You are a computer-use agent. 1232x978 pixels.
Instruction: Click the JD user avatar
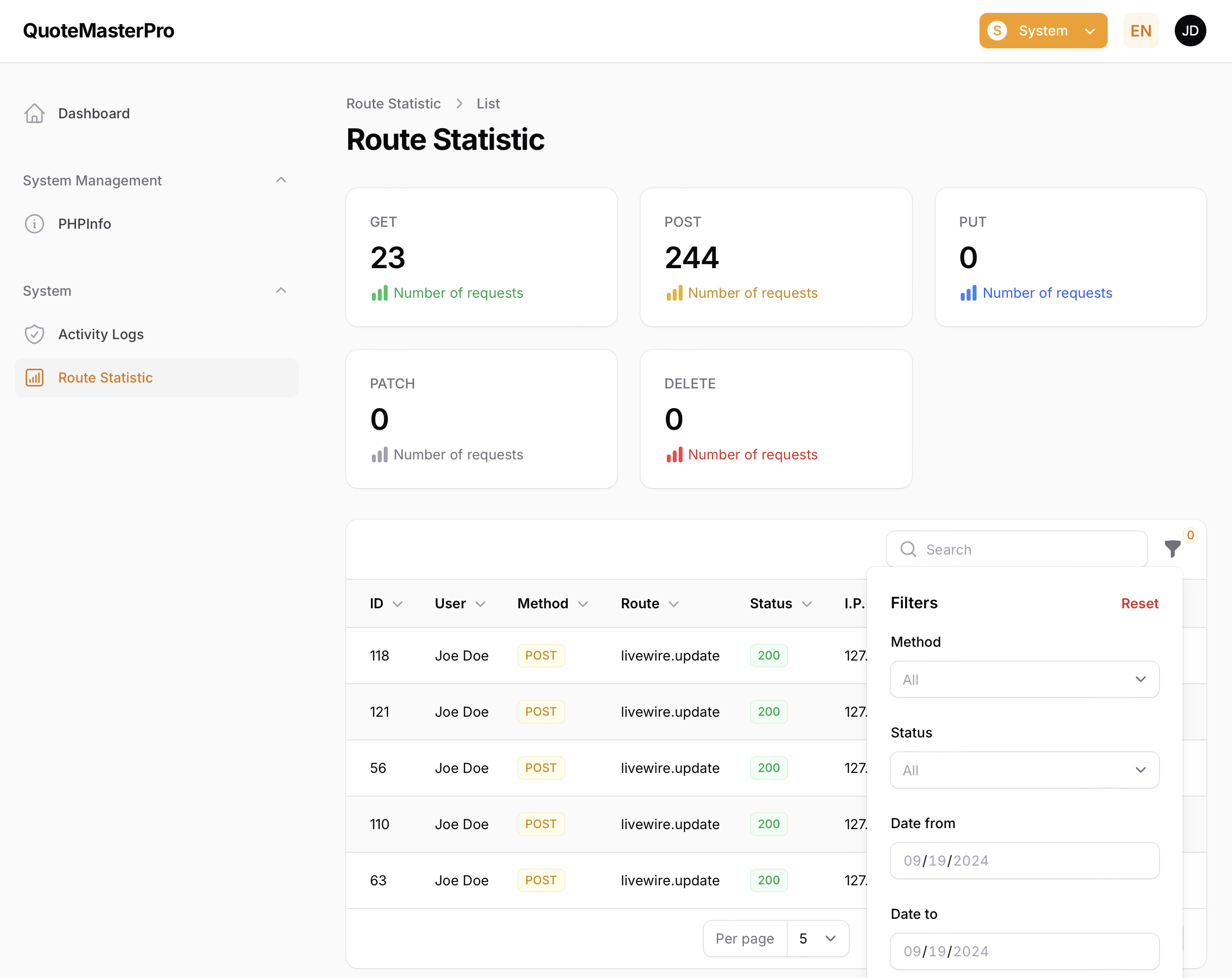[x=1190, y=31]
